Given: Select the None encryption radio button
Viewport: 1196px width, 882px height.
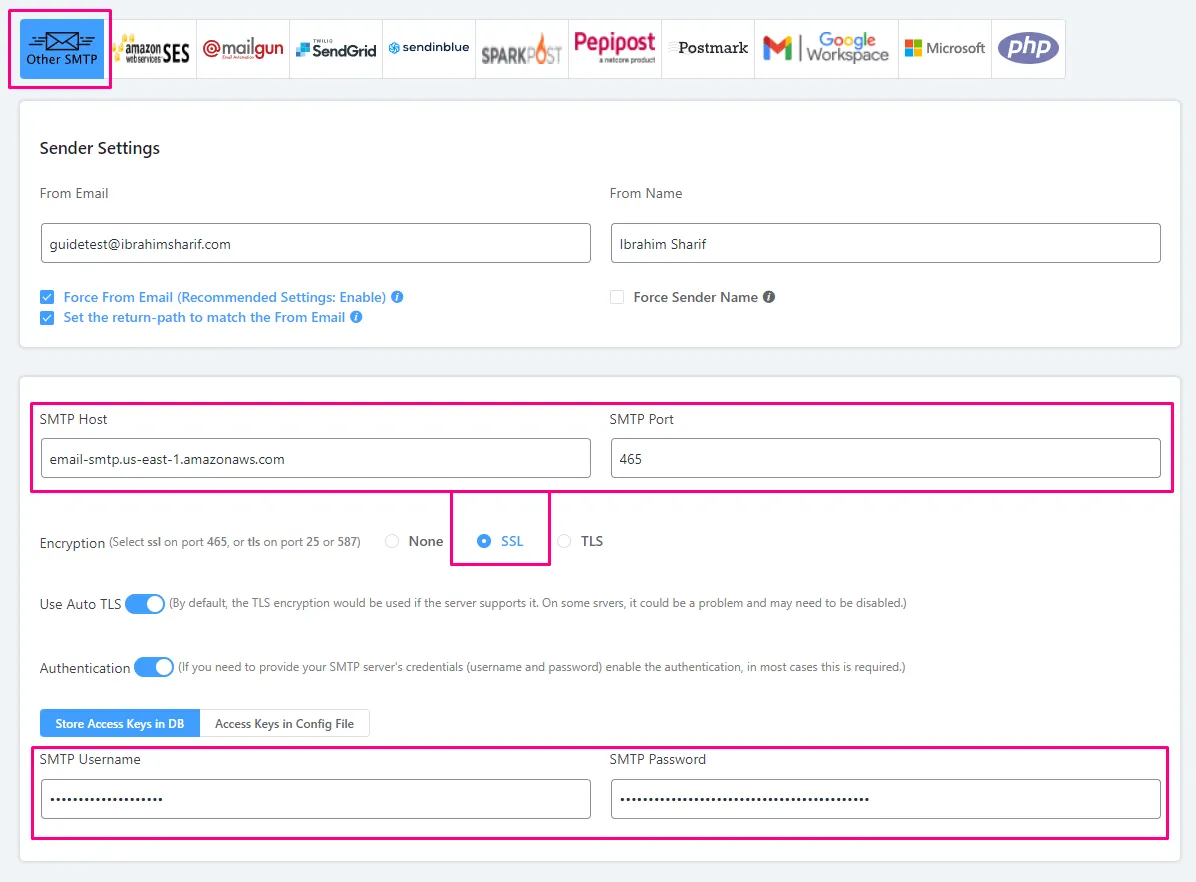Looking at the screenshot, I should click(392, 541).
